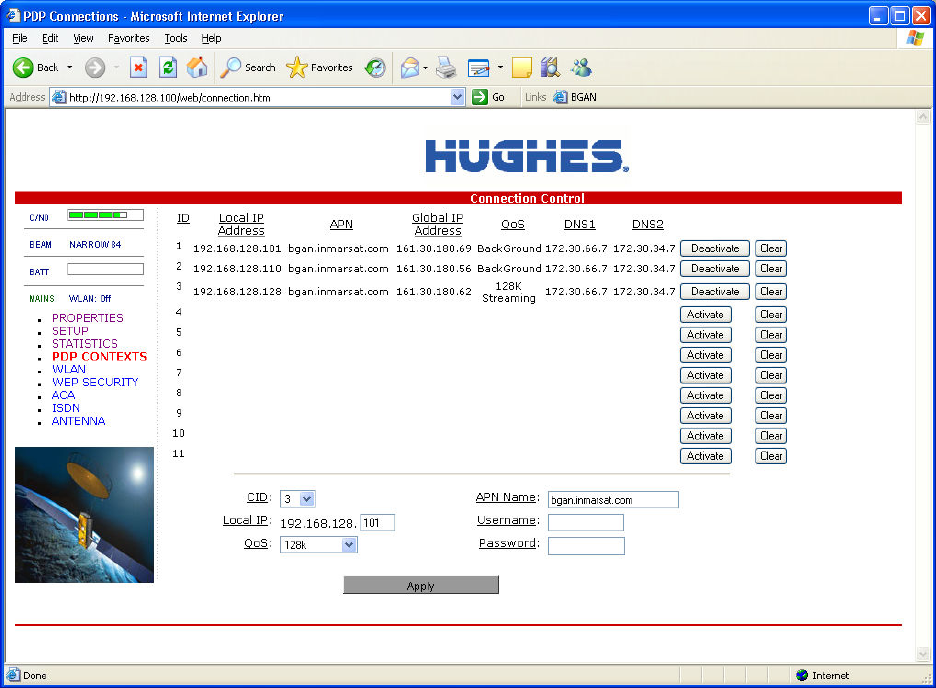Open the Messenger people icon
Image resolution: width=936 pixels, height=688 pixels.
coord(581,67)
